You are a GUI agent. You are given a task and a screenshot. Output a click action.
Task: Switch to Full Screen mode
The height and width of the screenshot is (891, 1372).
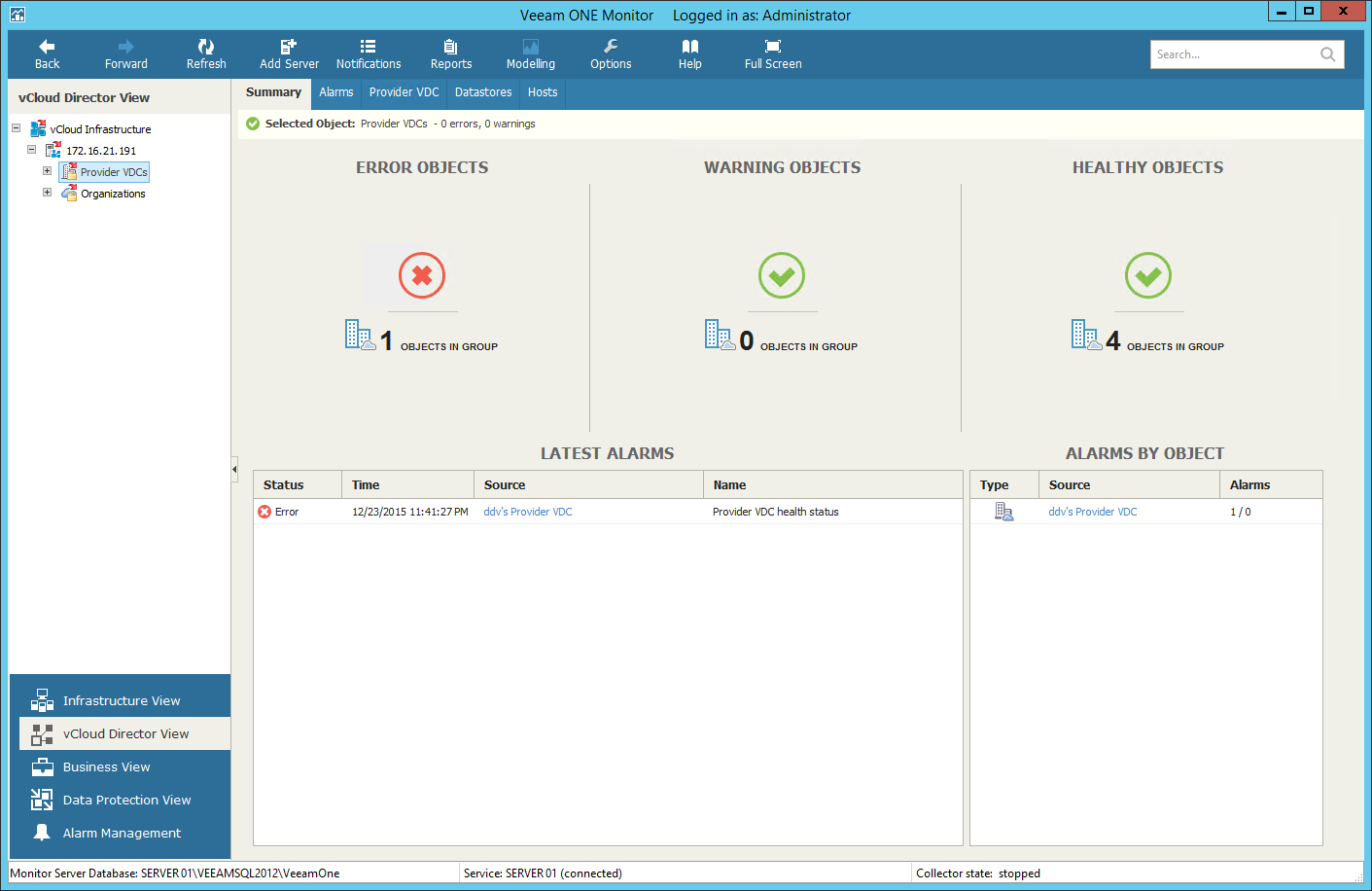pyautogui.click(x=773, y=54)
